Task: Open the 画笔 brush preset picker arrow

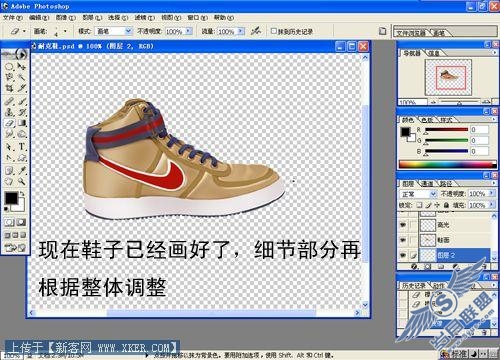Action: point(65,31)
